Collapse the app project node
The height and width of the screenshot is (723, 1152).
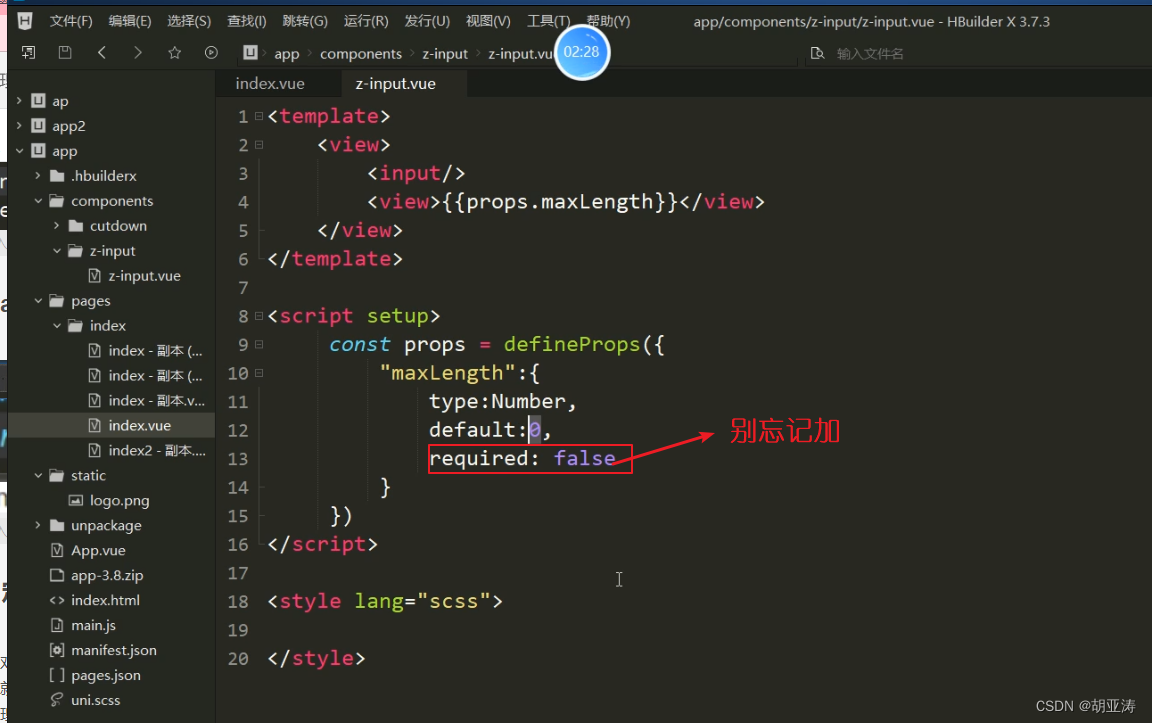(19, 151)
